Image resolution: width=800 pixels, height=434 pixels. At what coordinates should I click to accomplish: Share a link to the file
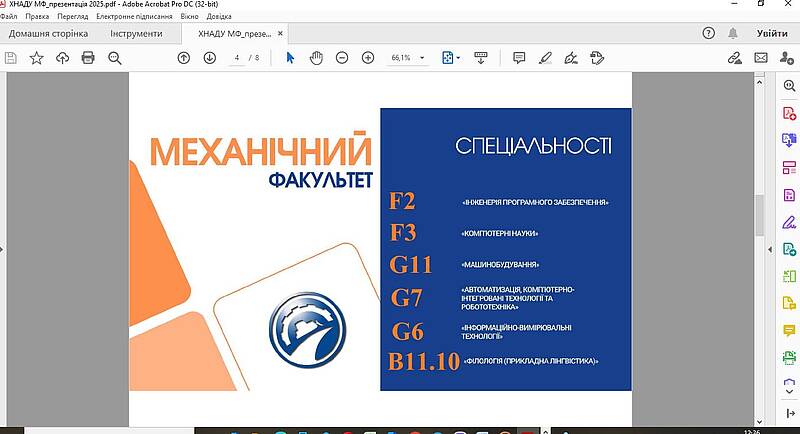tap(735, 58)
